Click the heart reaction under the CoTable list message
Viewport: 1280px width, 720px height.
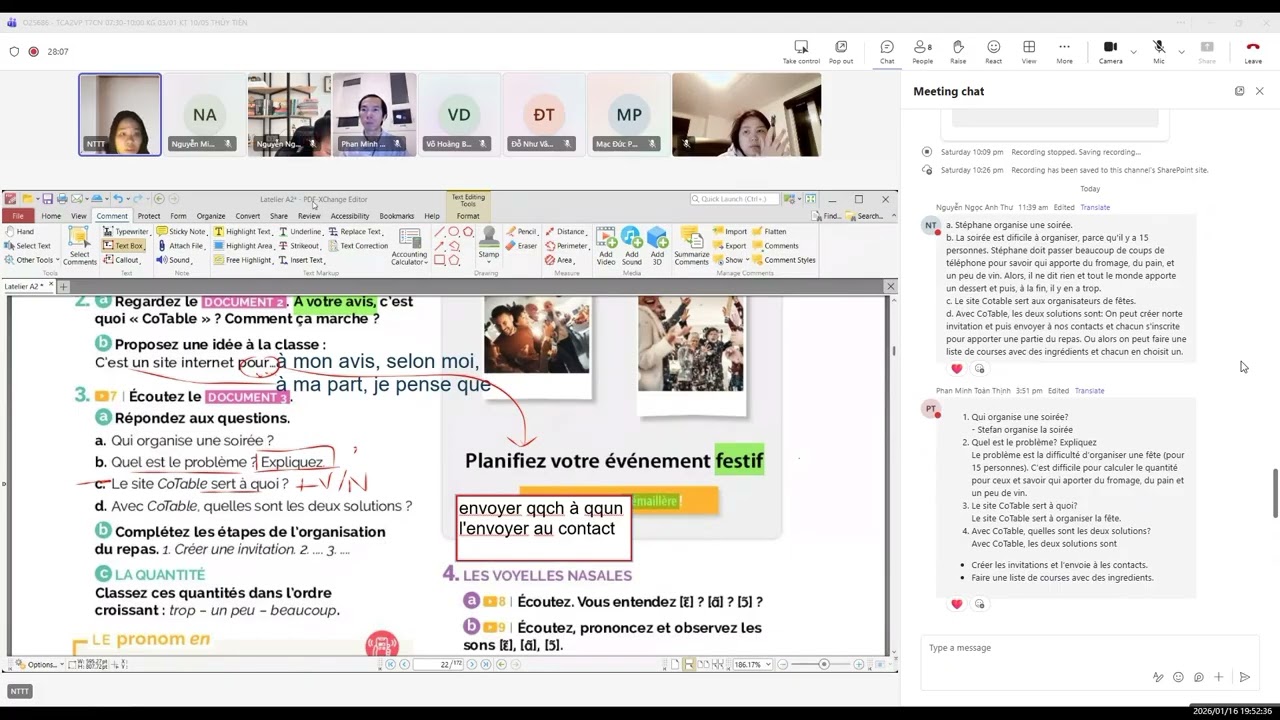click(956, 604)
